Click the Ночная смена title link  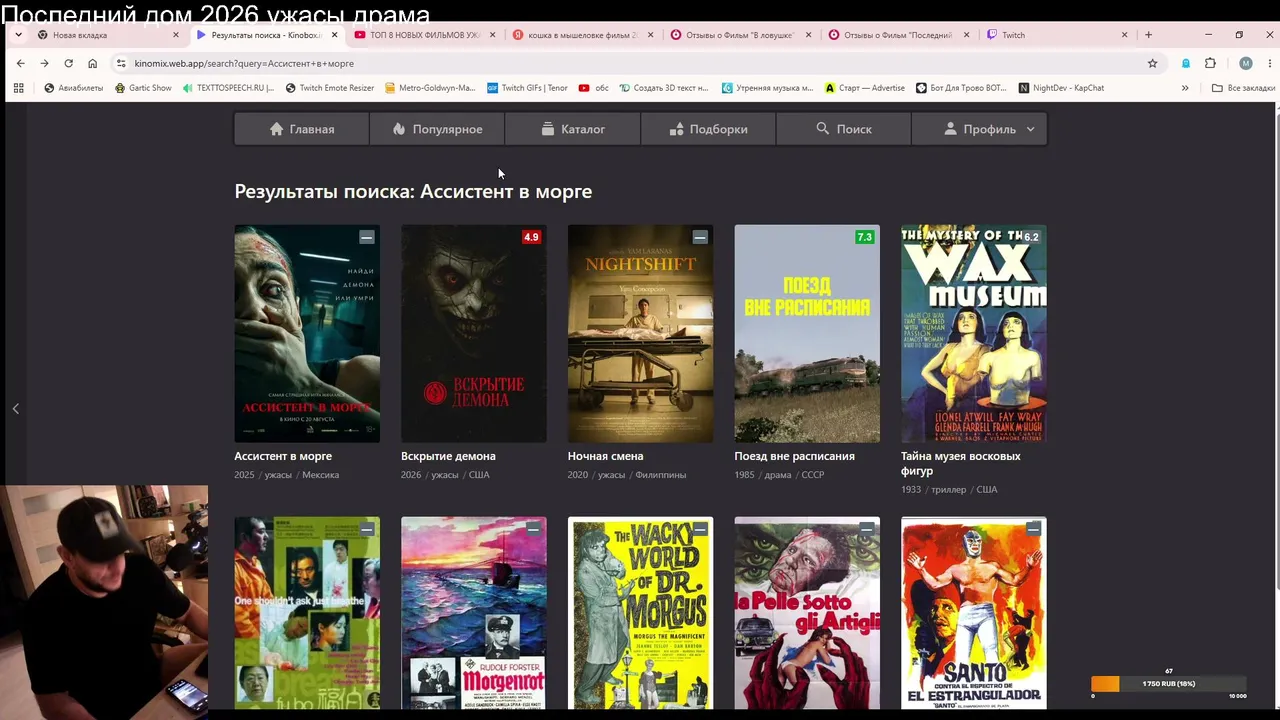(605, 456)
